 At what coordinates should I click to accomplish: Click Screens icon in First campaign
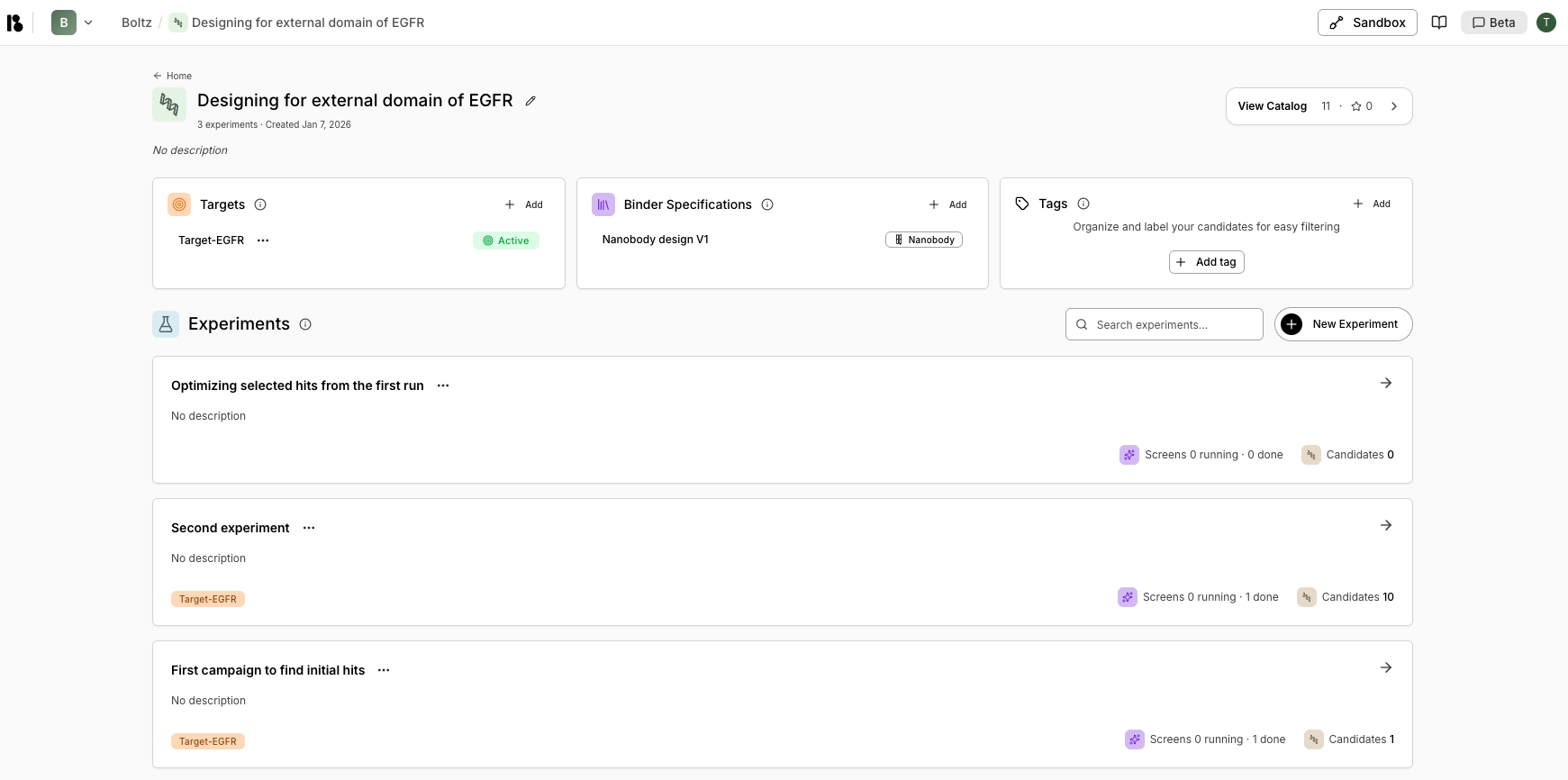1135,739
